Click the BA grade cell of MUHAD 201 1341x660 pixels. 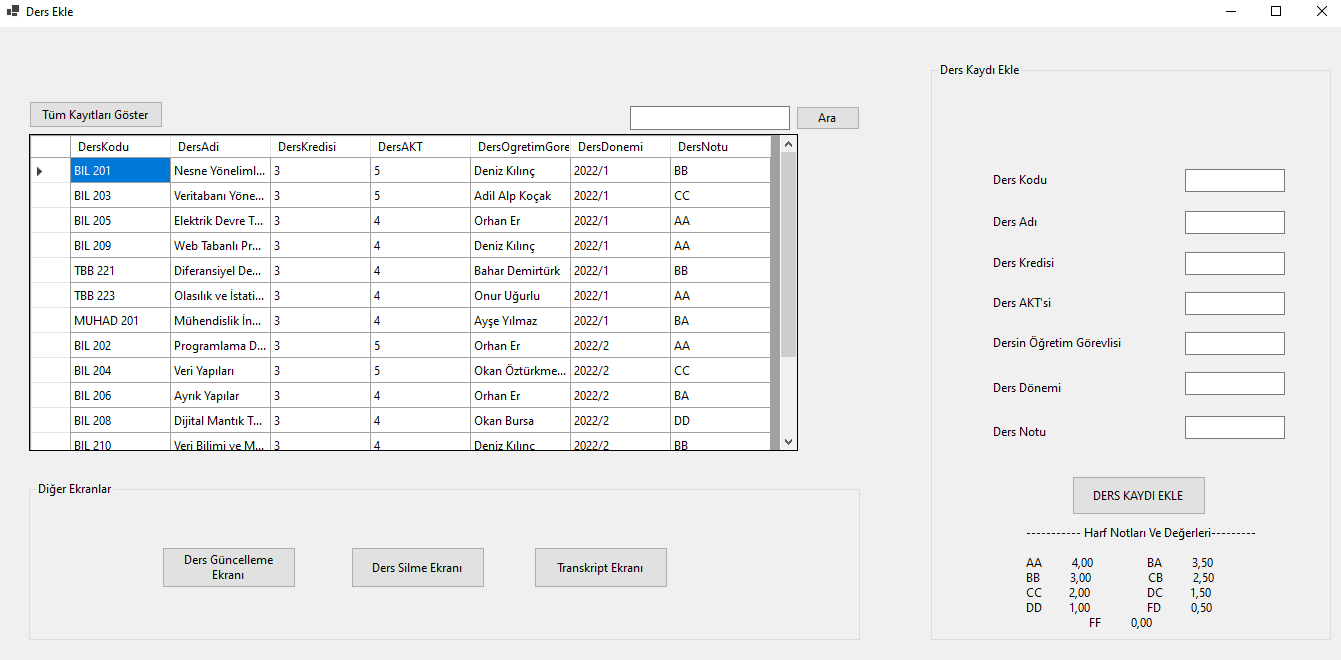pos(721,321)
